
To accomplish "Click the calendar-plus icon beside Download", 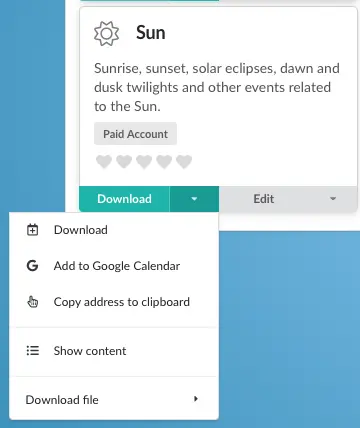I will click(x=32, y=230).
